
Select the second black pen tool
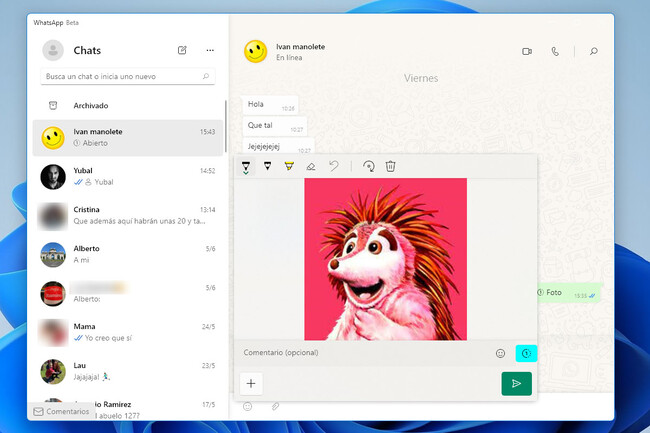267,166
